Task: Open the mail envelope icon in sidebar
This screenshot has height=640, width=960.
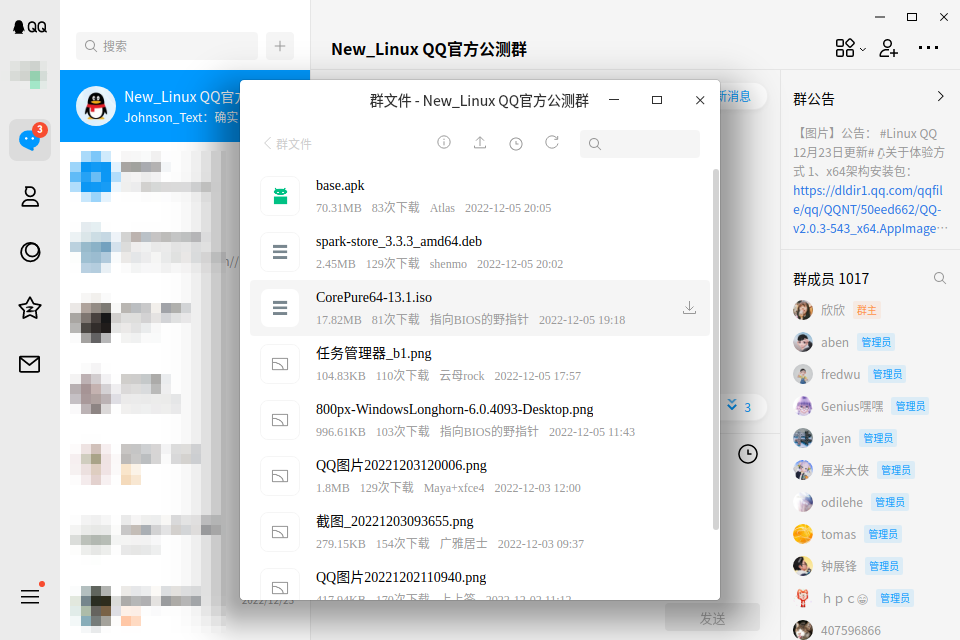Action: tap(29, 364)
